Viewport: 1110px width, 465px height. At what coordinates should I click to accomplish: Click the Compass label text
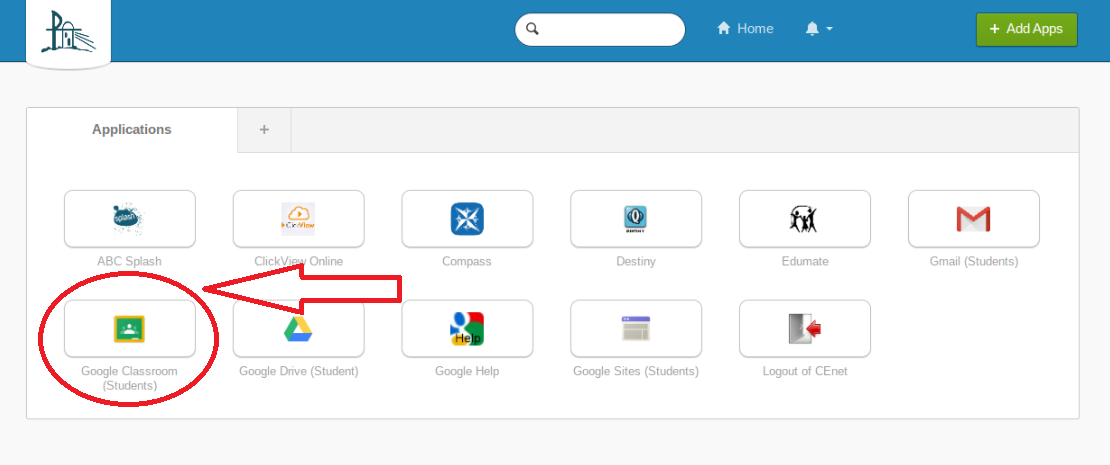point(467,261)
